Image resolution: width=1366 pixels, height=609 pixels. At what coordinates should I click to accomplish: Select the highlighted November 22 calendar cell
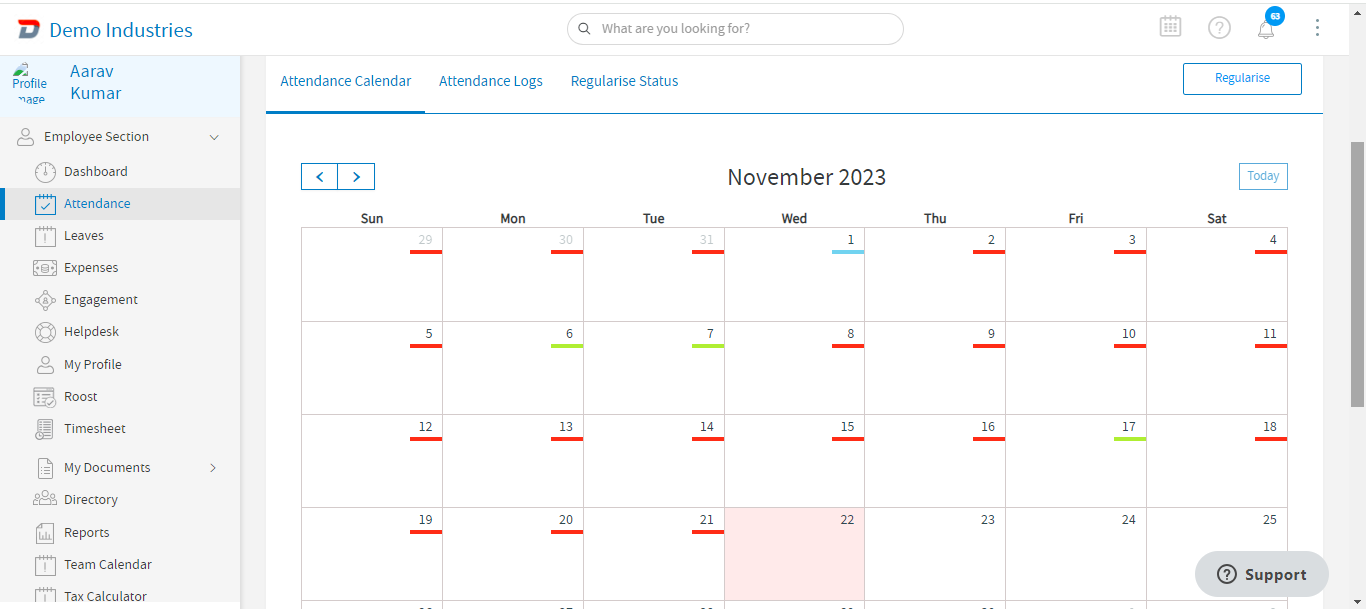click(x=794, y=555)
